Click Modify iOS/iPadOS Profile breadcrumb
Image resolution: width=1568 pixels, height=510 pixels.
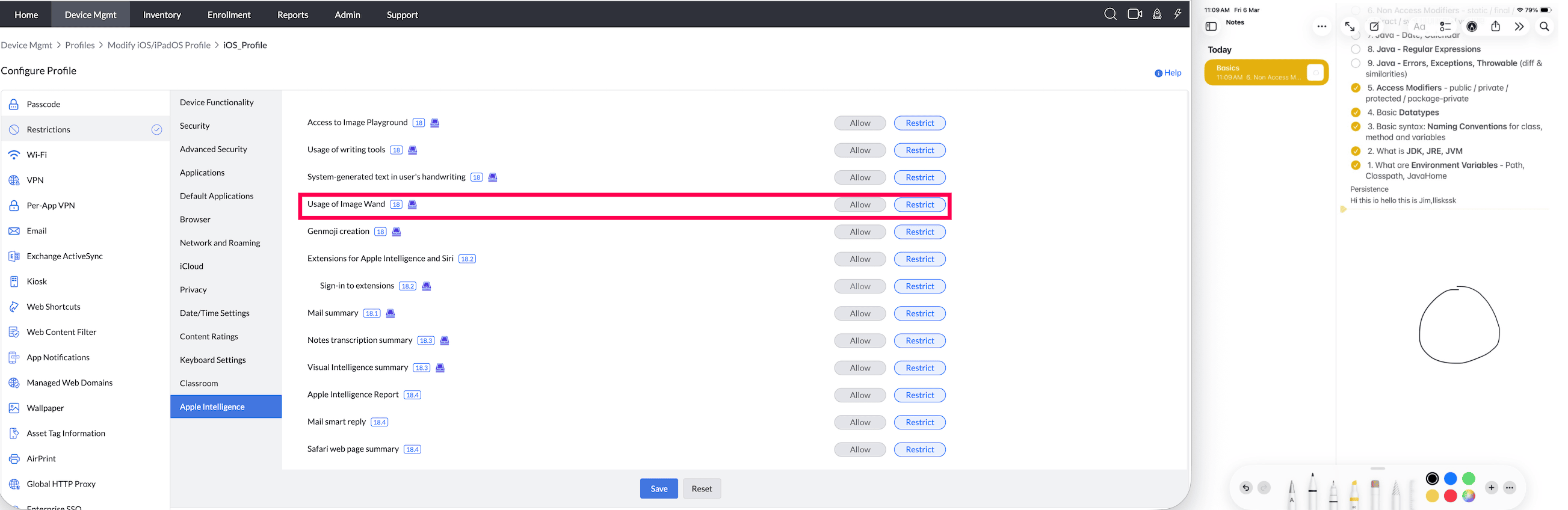point(159,45)
